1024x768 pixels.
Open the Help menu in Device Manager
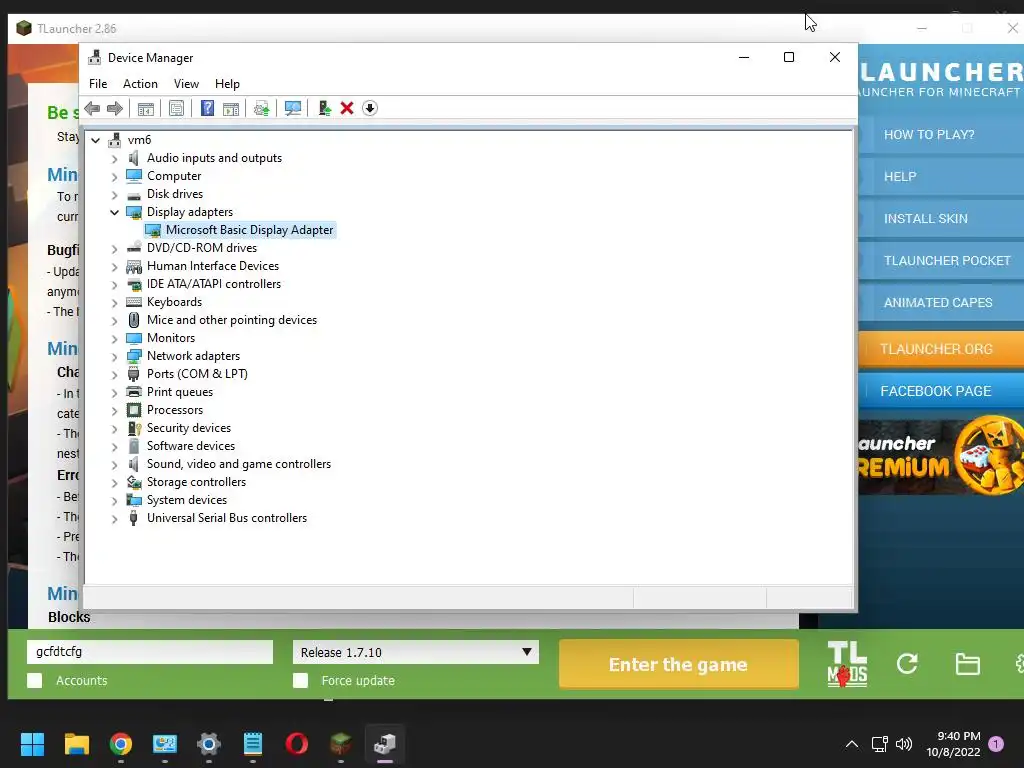pos(227,84)
